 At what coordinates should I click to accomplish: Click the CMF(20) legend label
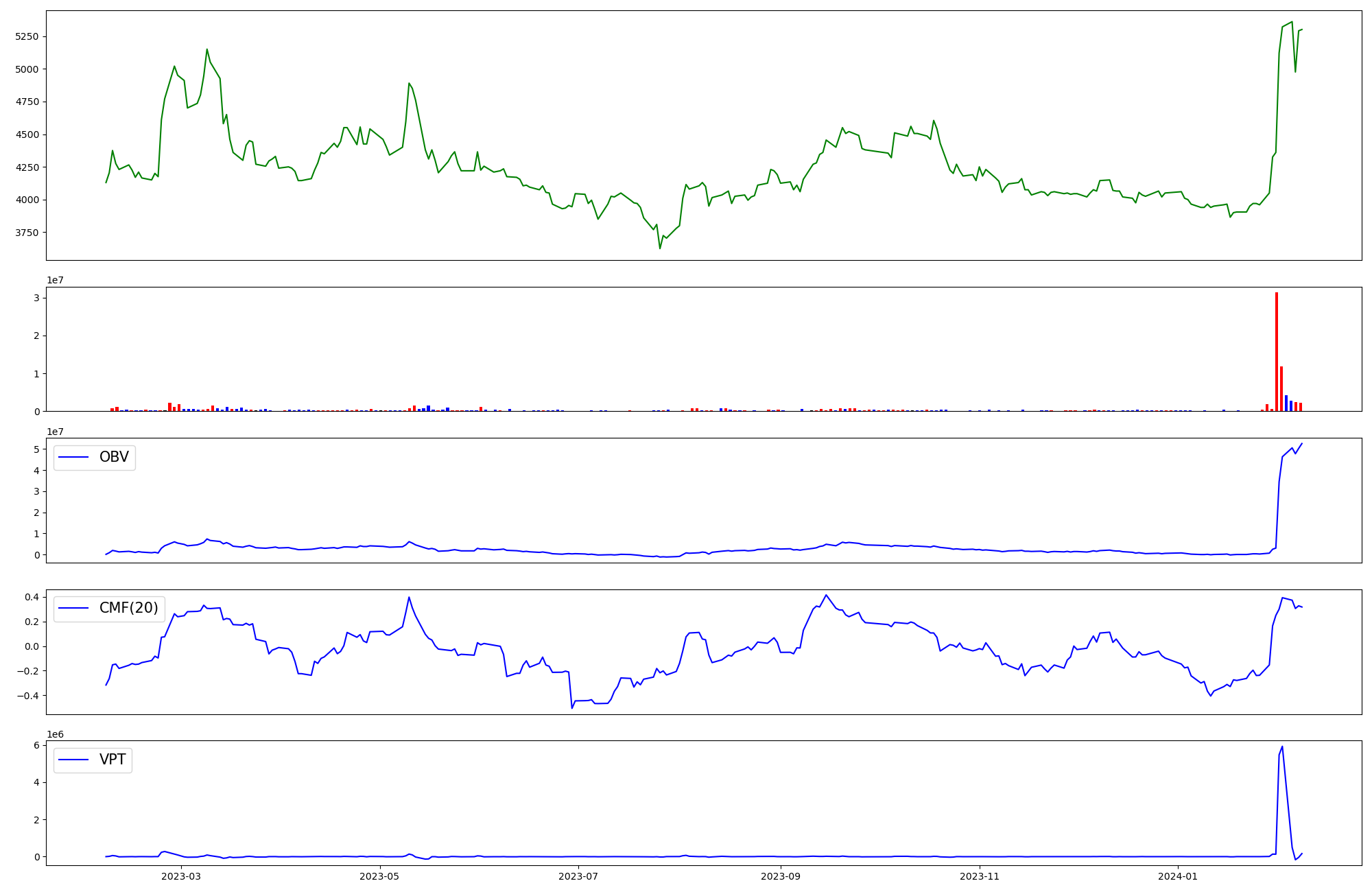(128, 608)
